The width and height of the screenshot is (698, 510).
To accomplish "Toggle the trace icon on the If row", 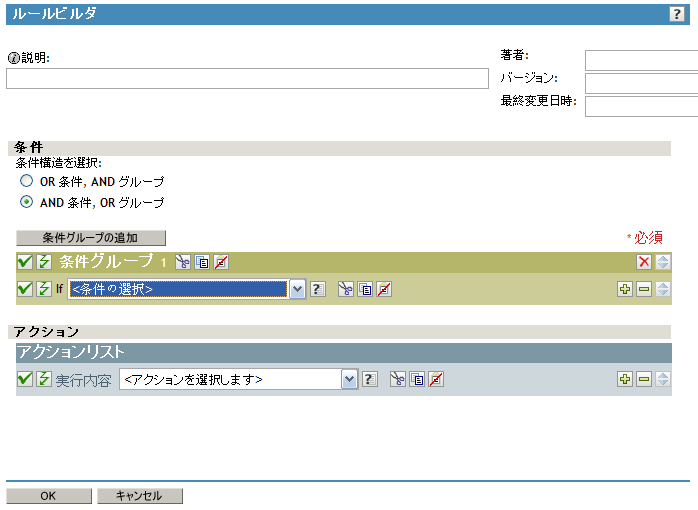I will pyautogui.click(x=44, y=289).
